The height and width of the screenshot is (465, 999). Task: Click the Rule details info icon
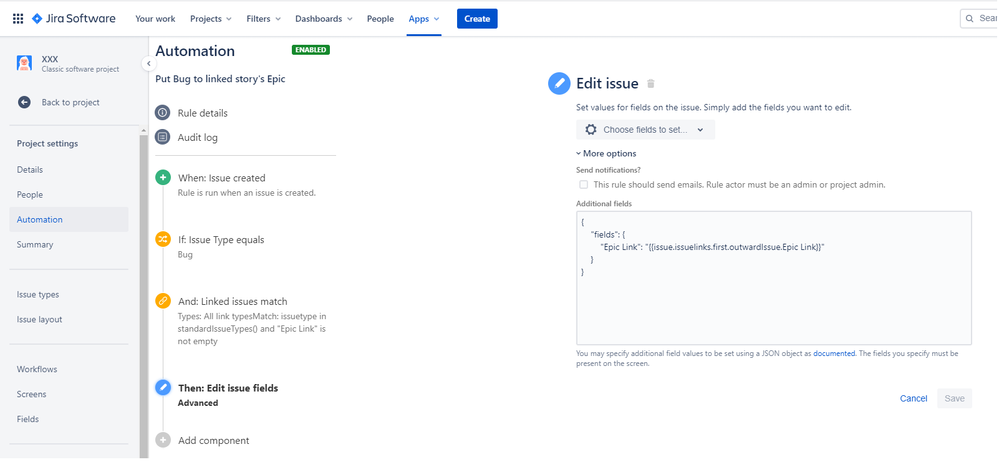pyautogui.click(x=162, y=113)
